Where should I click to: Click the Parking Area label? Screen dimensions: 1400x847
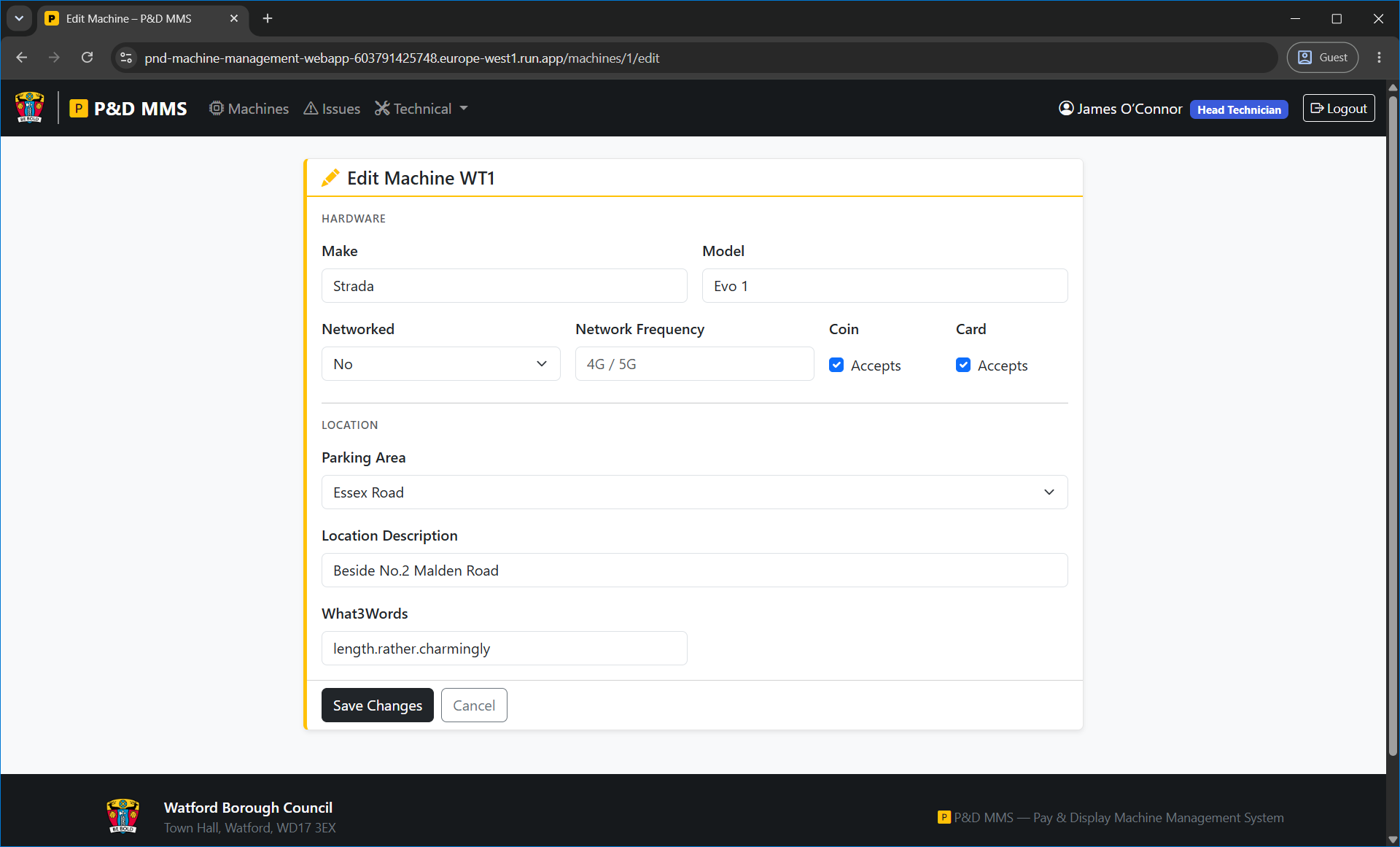pos(363,457)
